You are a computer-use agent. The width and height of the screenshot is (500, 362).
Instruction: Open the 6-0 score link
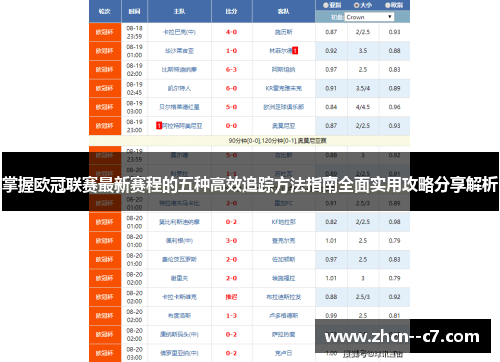tap(231, 88)
